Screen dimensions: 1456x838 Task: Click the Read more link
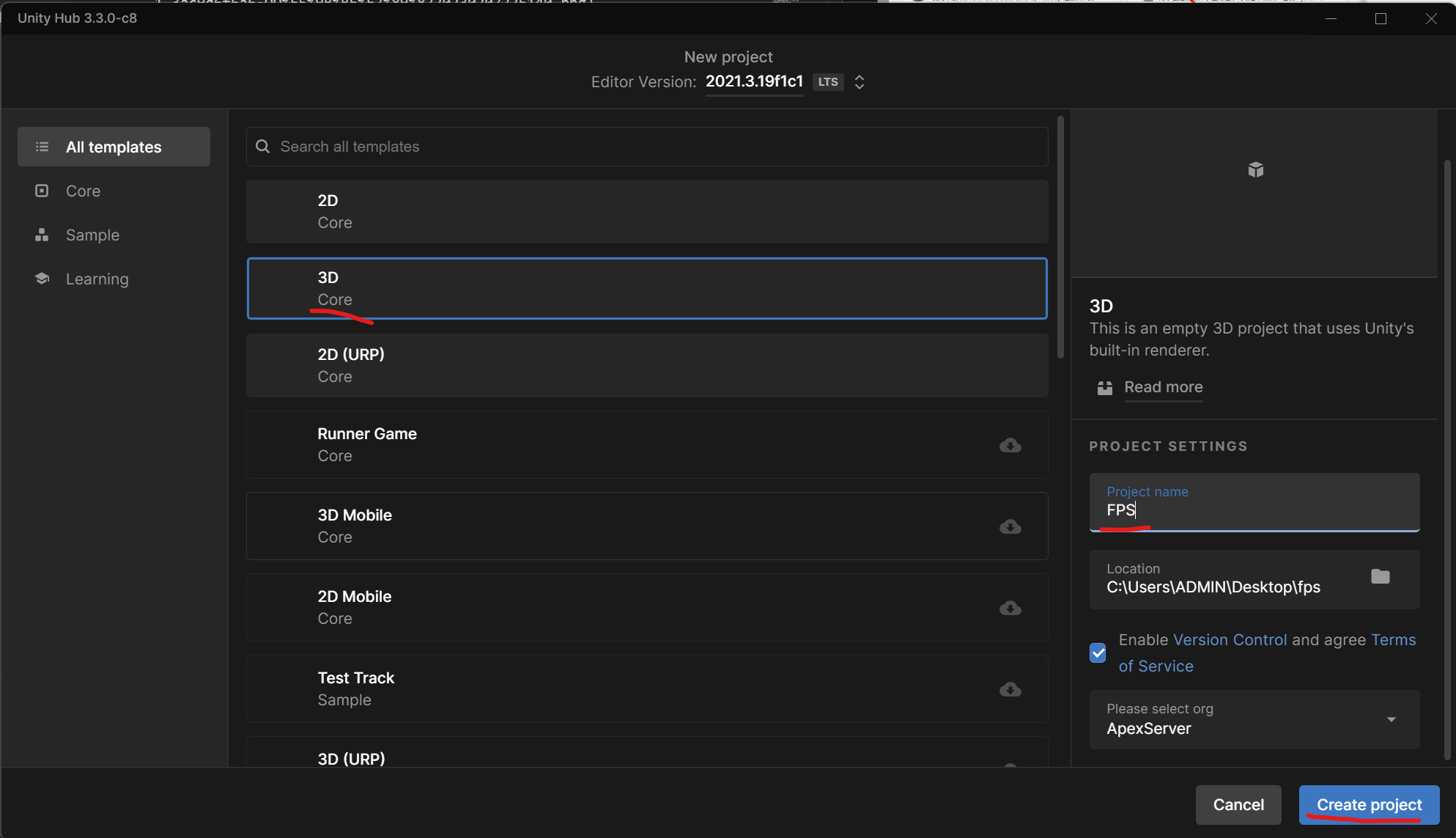pos(1164,387)
